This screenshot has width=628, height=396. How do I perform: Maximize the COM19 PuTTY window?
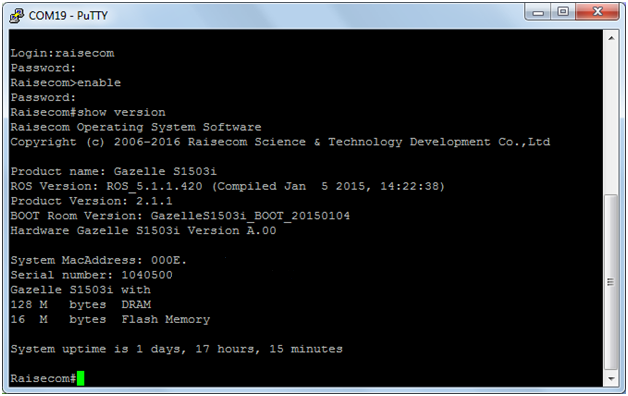pos(563,12)
